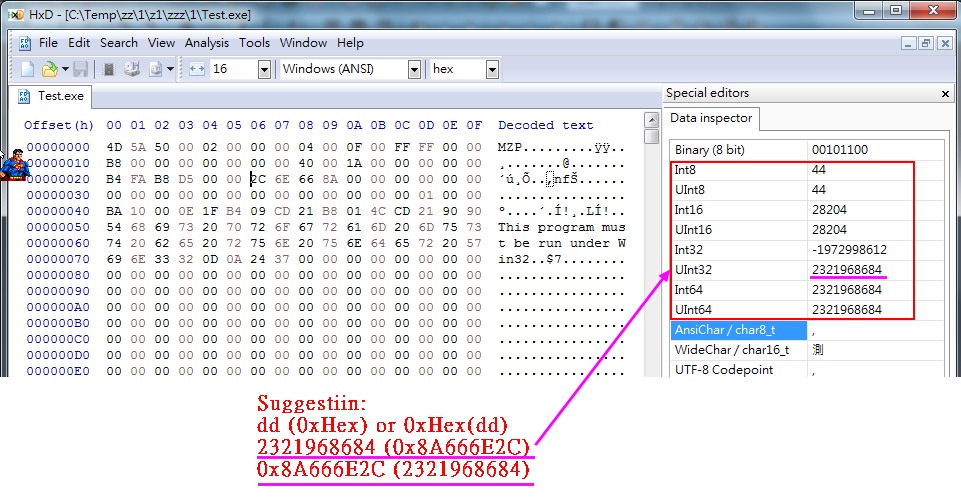Restore the inner document window

click(926, 43)
